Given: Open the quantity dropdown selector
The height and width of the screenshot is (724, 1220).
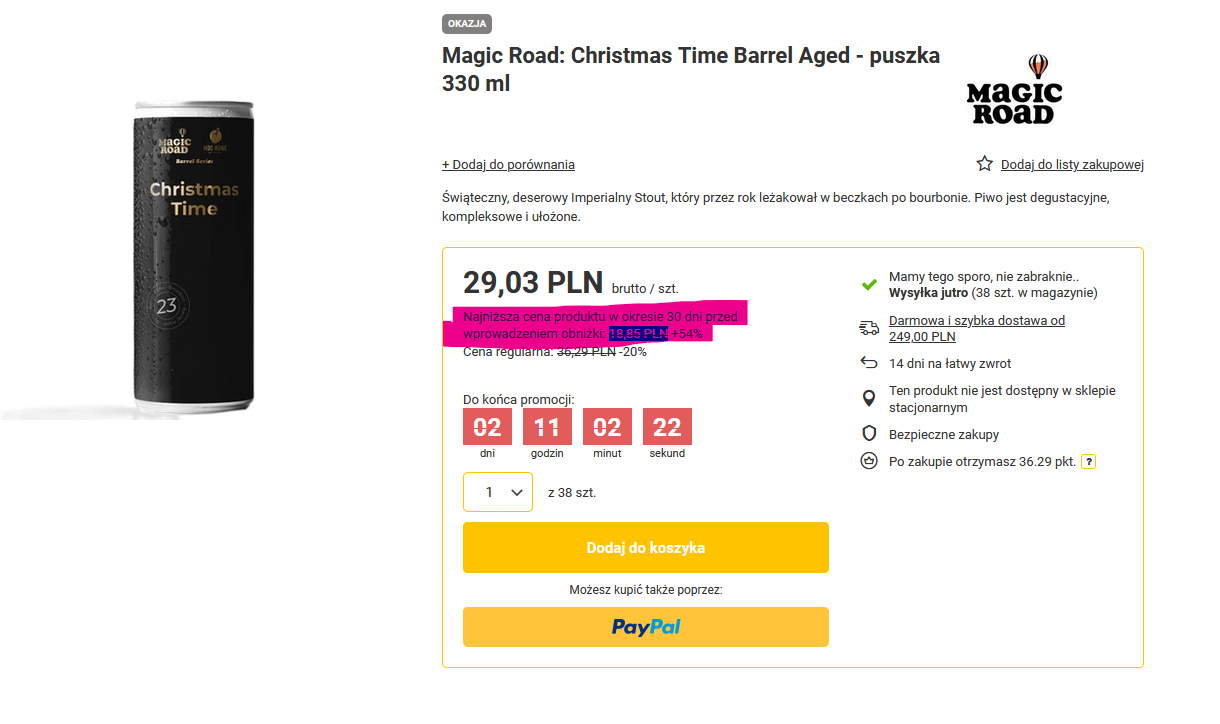Looking at the screenshot, I should click(x=498, y=492).
